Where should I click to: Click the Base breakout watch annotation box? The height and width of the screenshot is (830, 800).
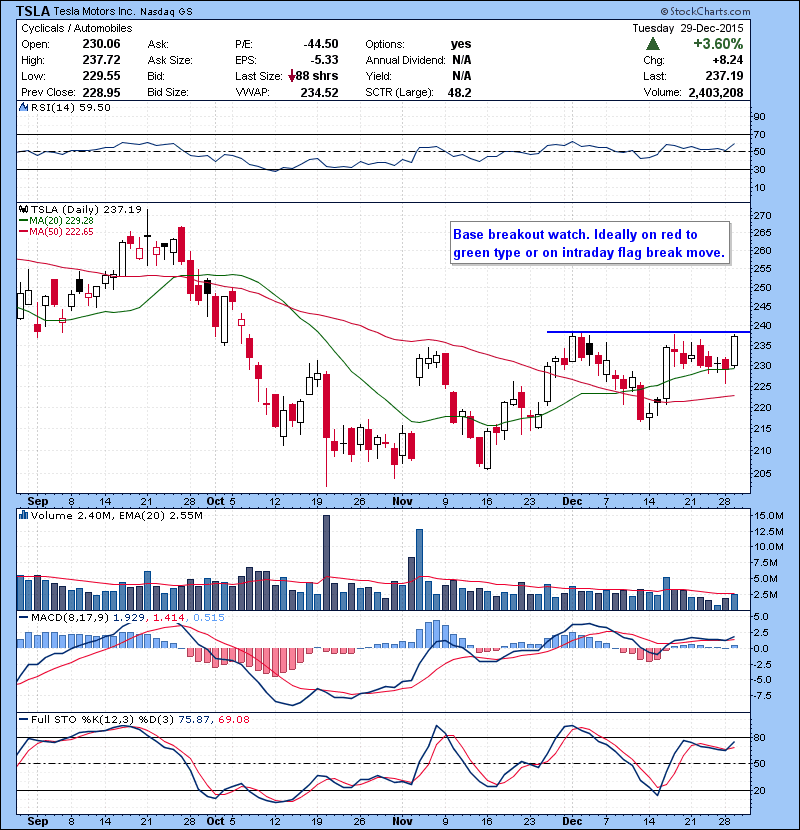tap(590, 243)
